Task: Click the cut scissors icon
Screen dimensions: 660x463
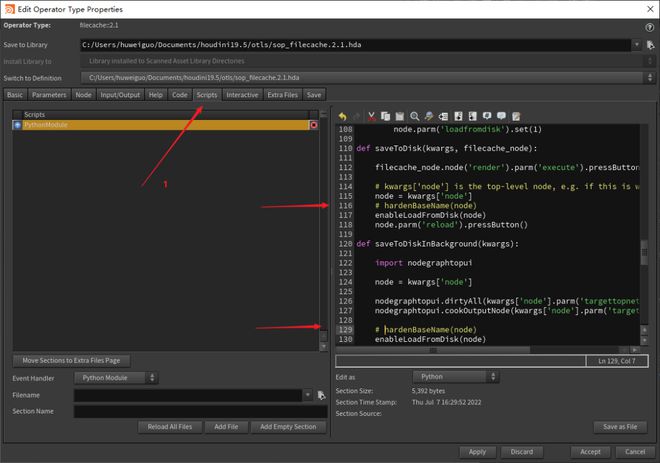Action: point(372,116)
